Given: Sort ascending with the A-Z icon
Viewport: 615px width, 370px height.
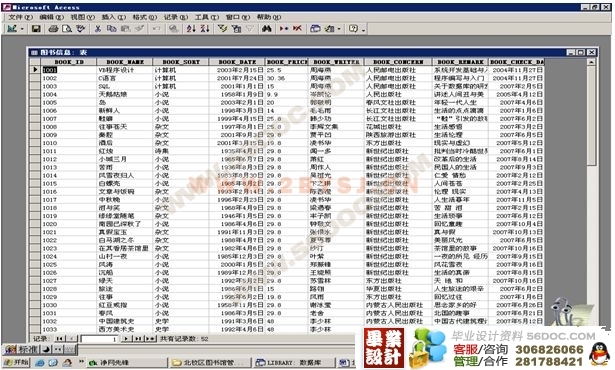Looking at the screenshot, I should point(191,29).
